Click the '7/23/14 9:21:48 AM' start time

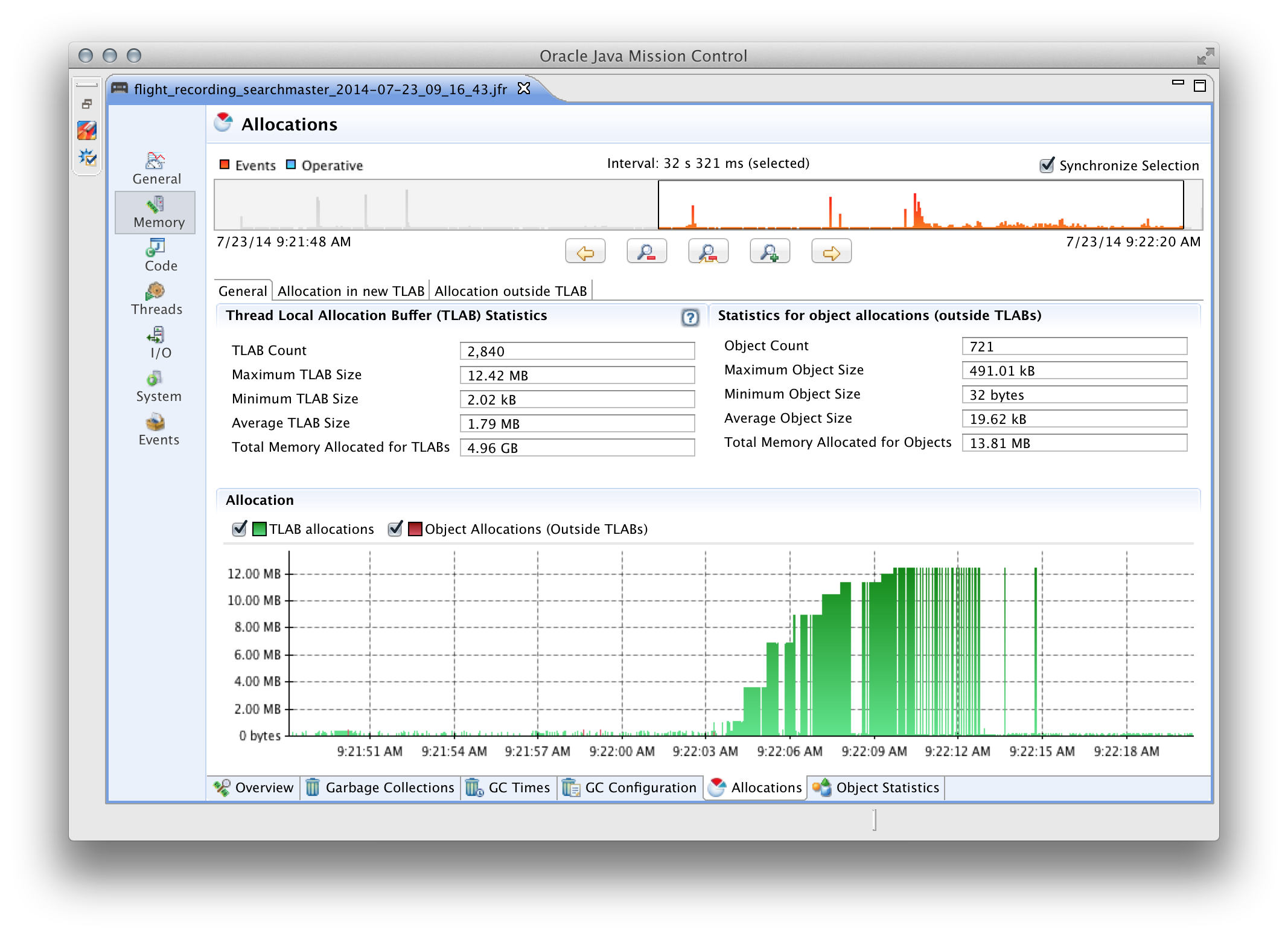tap(284, 242)
